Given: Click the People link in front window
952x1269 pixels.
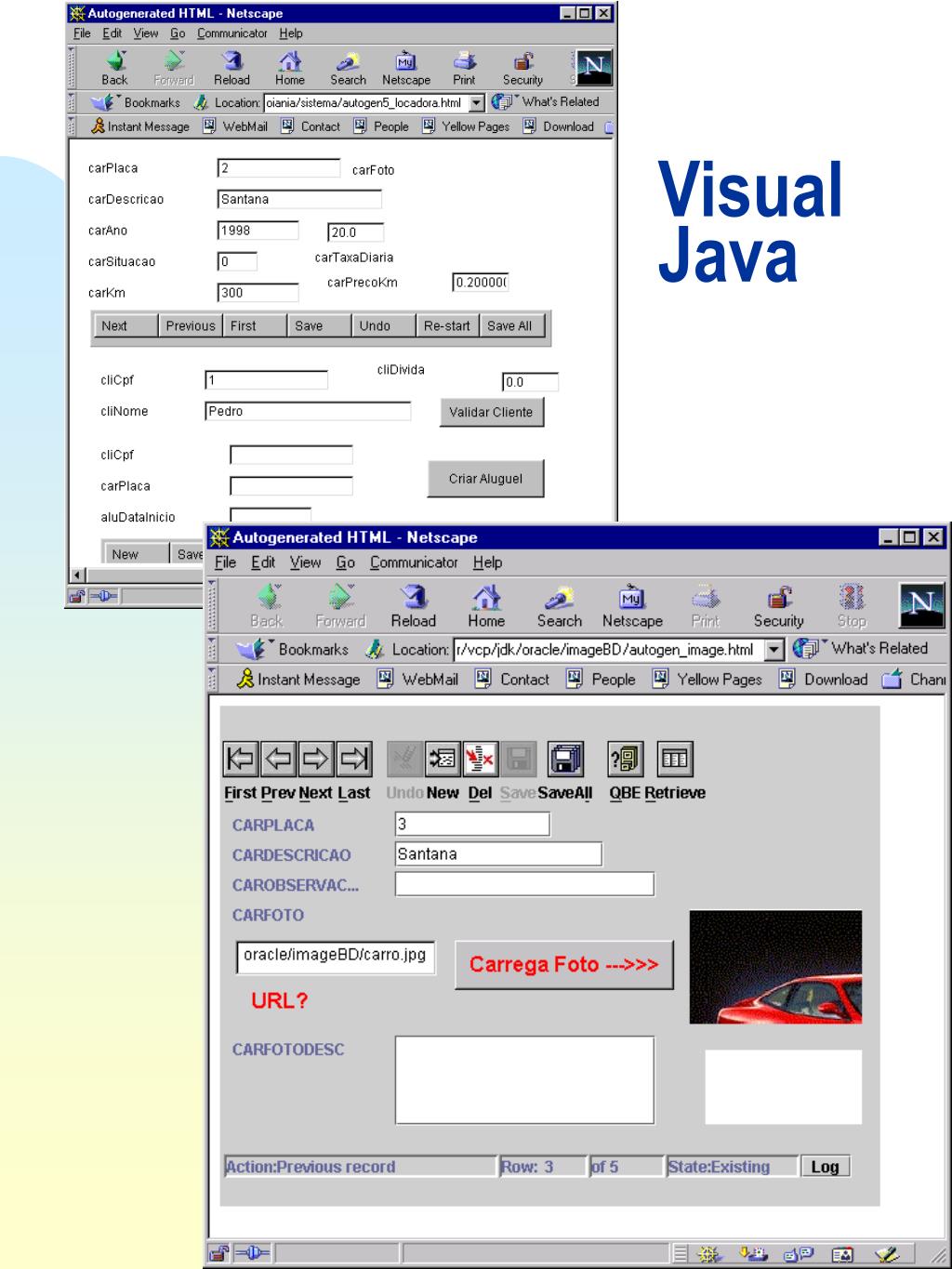Looking at the screenshot, I should pos(602,680).
